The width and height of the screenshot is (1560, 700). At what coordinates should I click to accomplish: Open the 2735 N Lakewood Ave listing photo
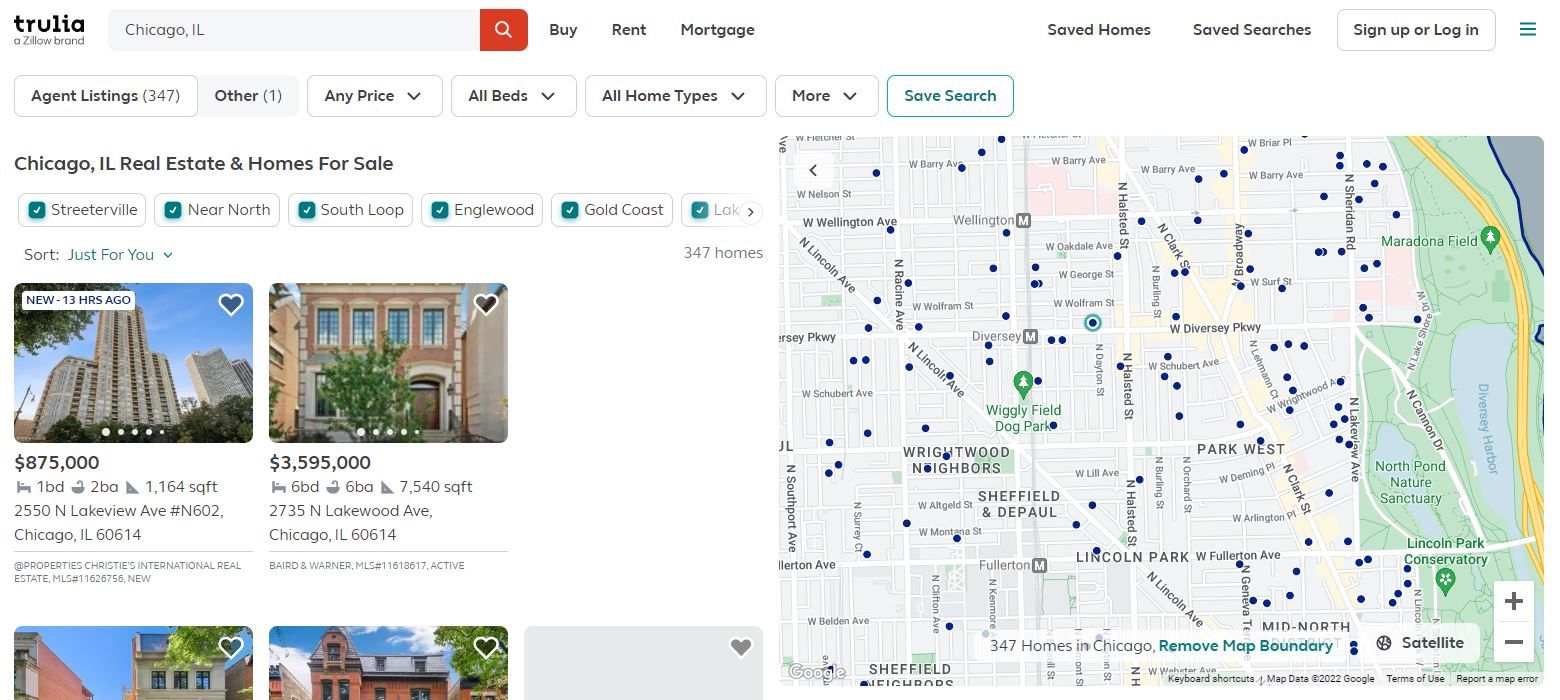(388, 363)
